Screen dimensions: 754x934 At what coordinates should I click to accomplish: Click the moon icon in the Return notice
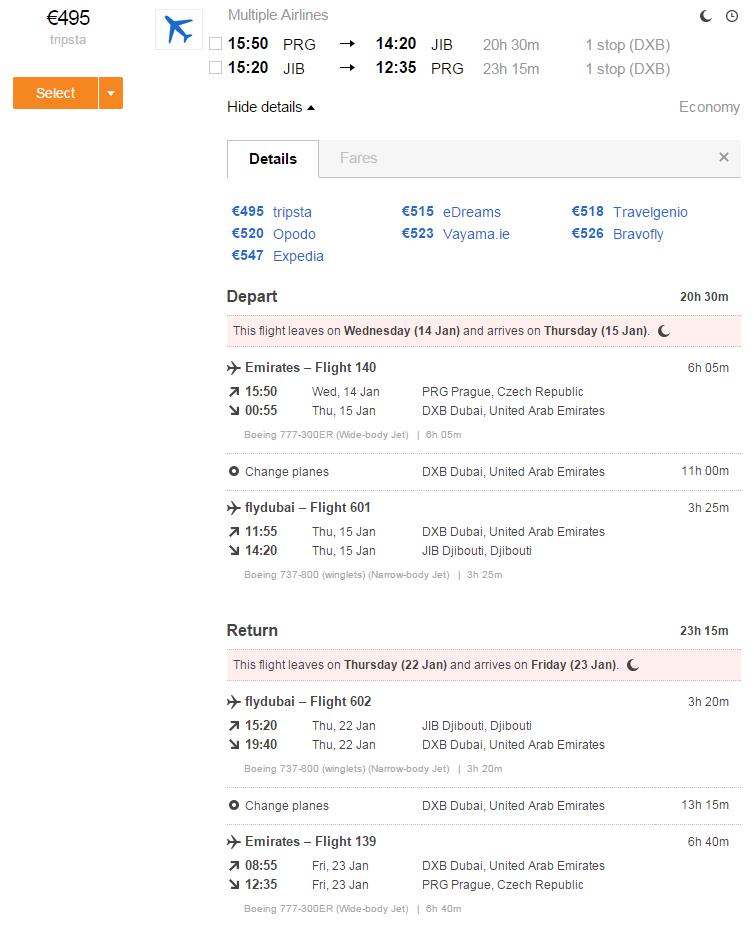[633, 665]
